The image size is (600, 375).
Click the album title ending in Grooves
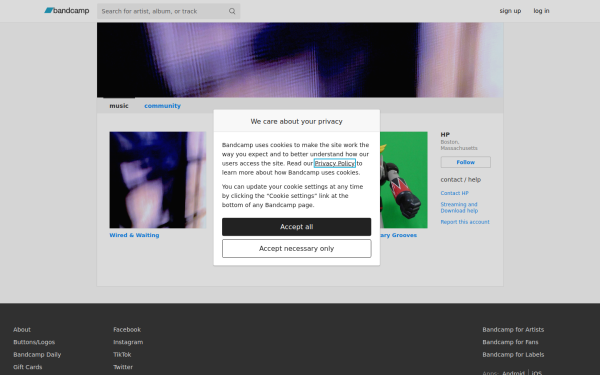click(398, 235)
